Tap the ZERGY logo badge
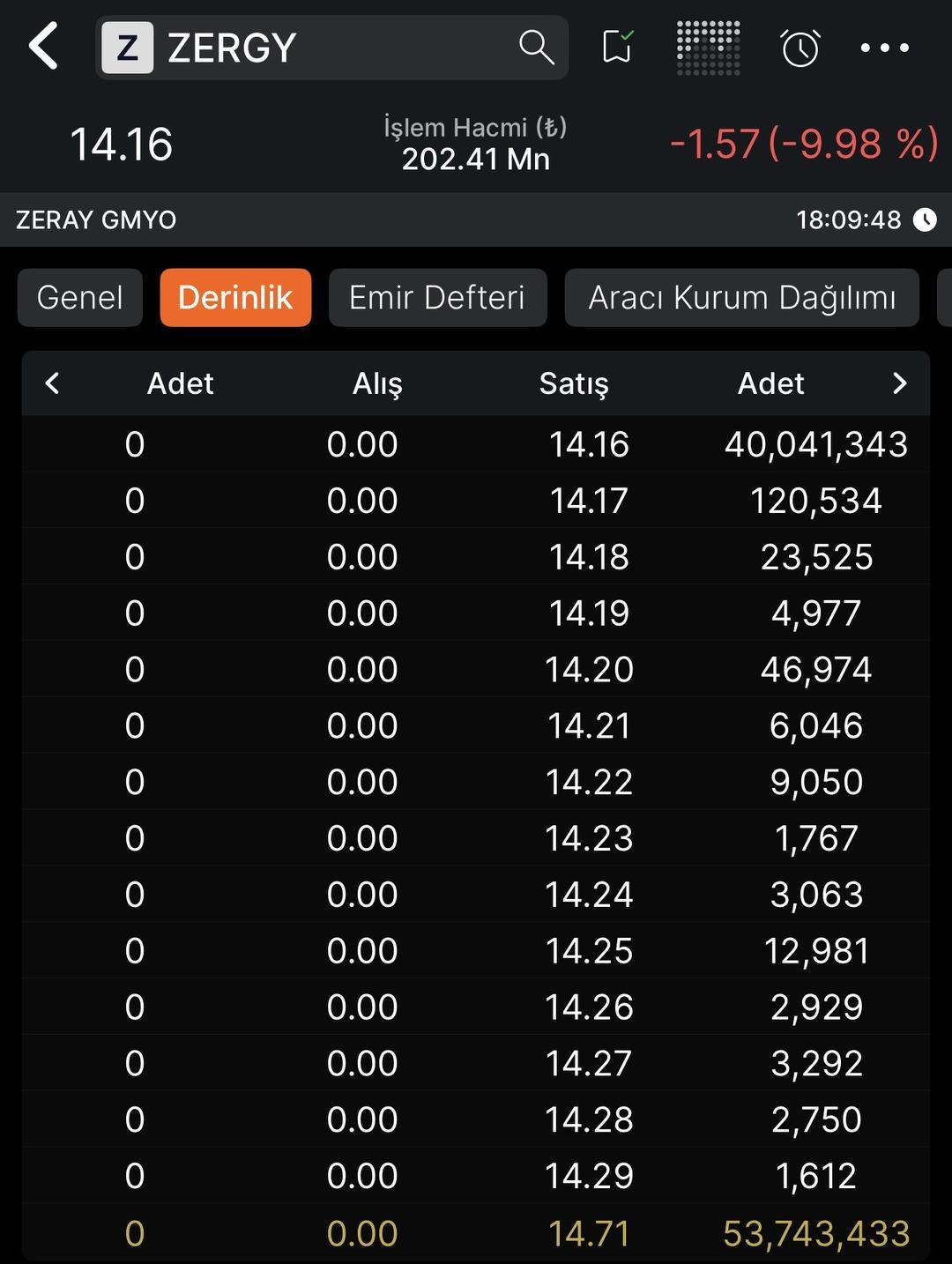 [128, 48]
